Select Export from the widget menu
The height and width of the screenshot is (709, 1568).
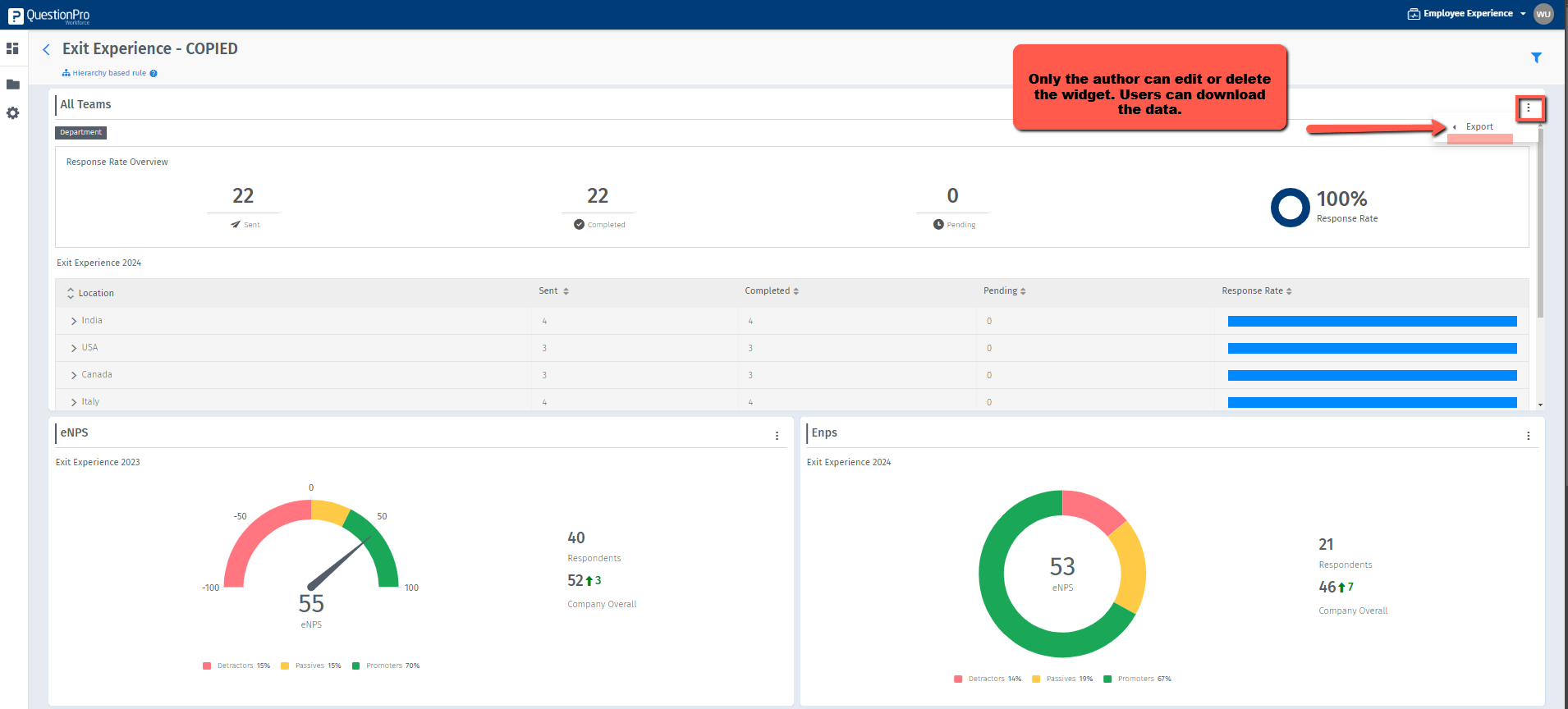tap(1479, 127)
